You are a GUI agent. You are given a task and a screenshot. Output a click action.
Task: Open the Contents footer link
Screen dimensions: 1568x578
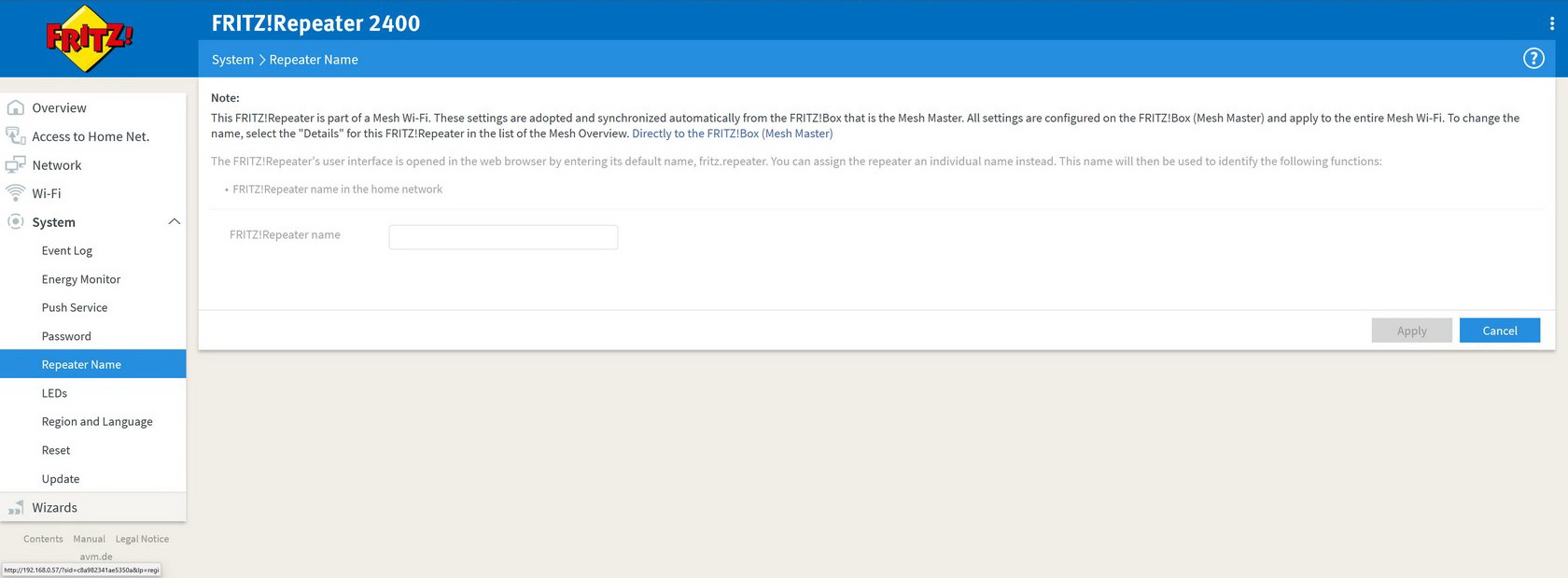(x=43, y=539)
